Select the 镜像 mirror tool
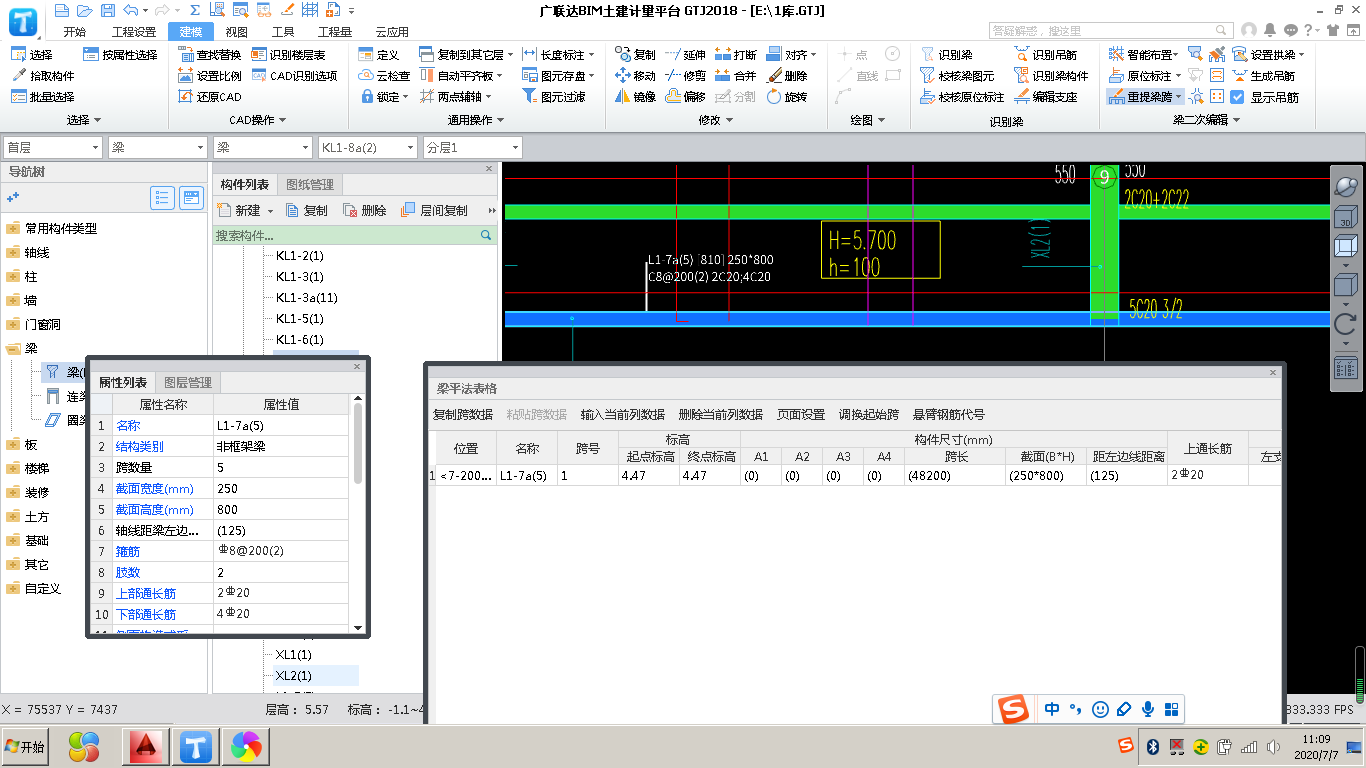 tap(635, 97)
